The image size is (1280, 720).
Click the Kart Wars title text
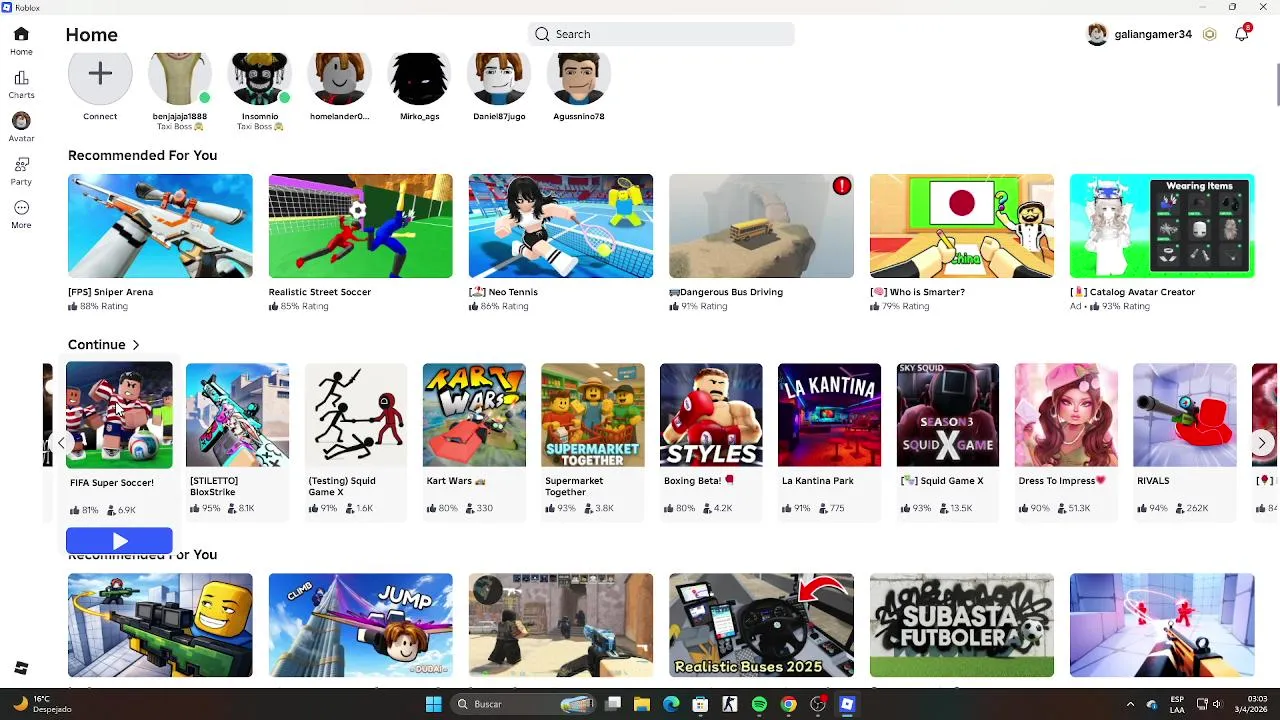click(456, 481)
